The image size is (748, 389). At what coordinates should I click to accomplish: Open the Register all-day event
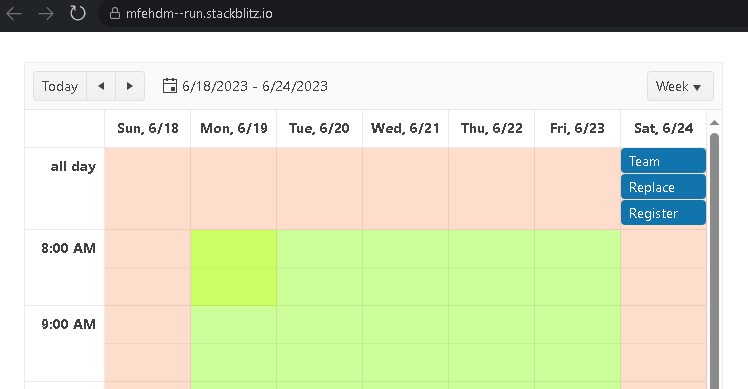click(663, 213)
